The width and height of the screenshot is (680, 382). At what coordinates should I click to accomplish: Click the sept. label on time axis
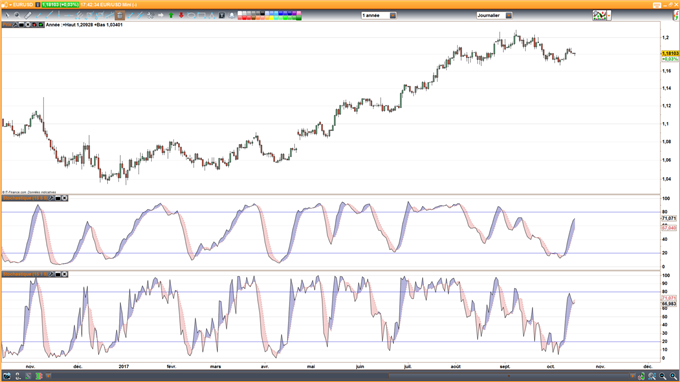(x=505, y=366)
